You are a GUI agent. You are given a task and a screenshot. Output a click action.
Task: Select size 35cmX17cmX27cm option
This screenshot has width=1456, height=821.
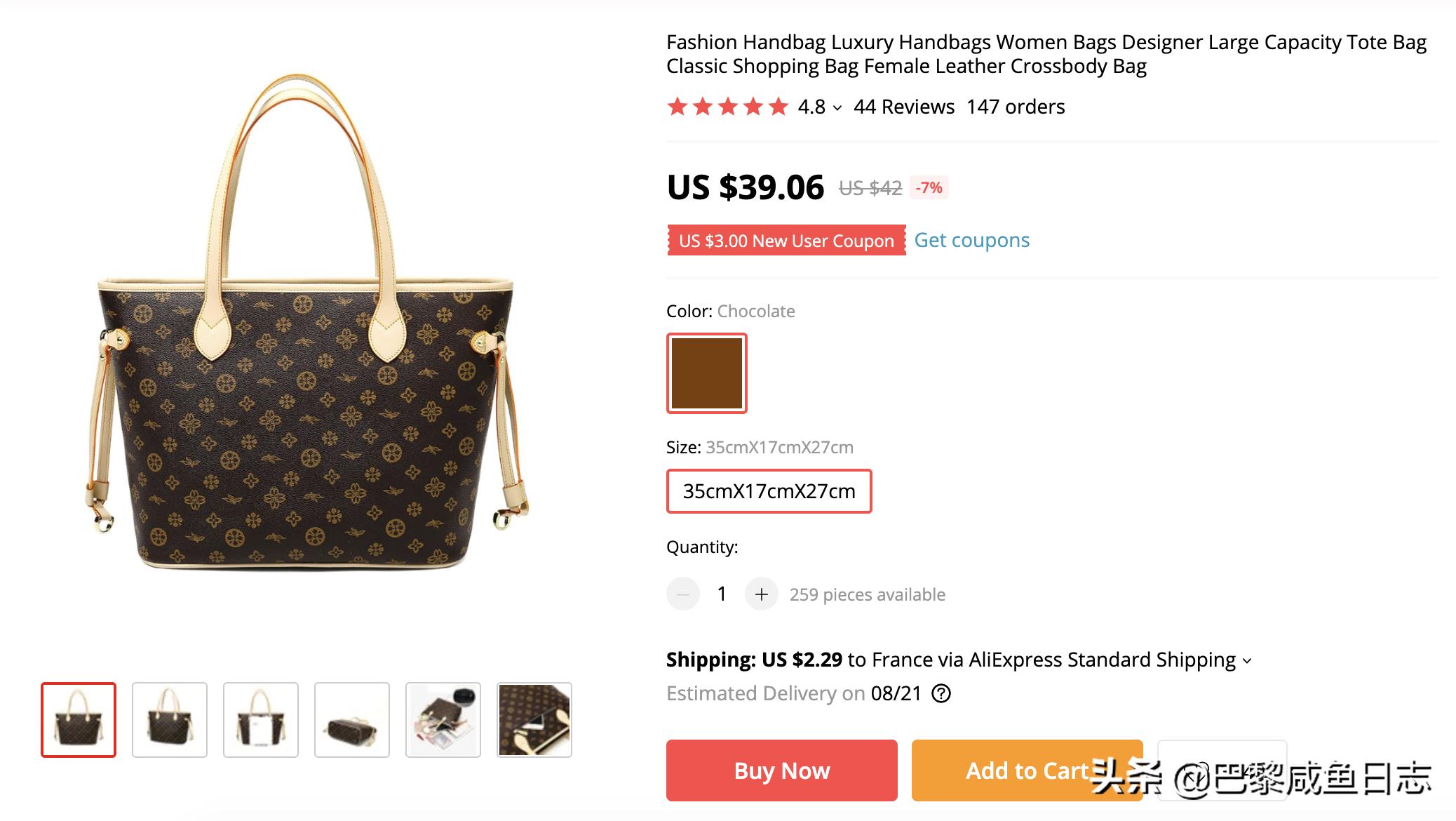click(769, 491)
